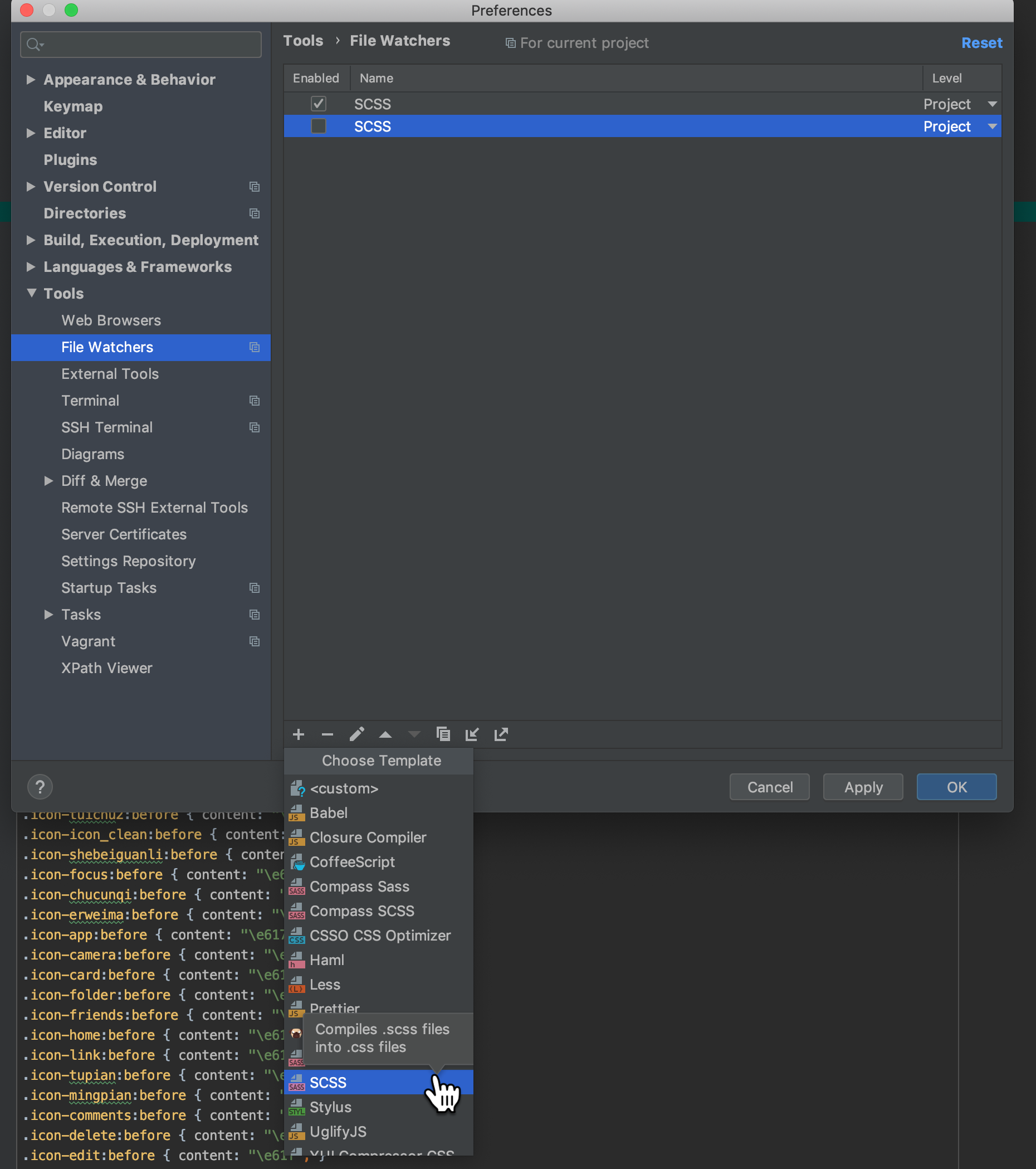Move the selected watcher up with the arrow

[x=385, y=734]
